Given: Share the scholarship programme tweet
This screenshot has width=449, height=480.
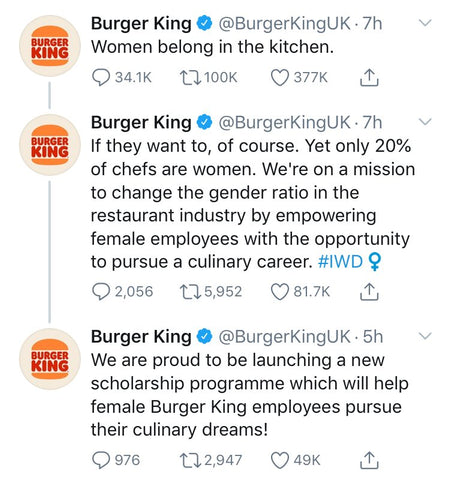Looking at the screenshot, I should 369,460.
